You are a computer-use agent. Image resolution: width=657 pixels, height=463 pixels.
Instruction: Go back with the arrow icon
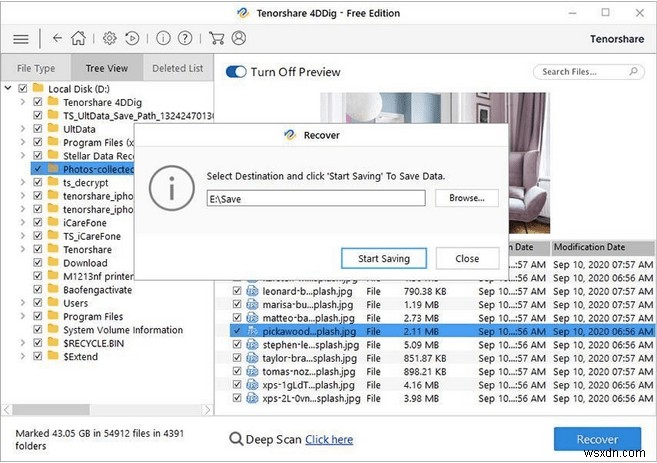[x=57, y=38]
